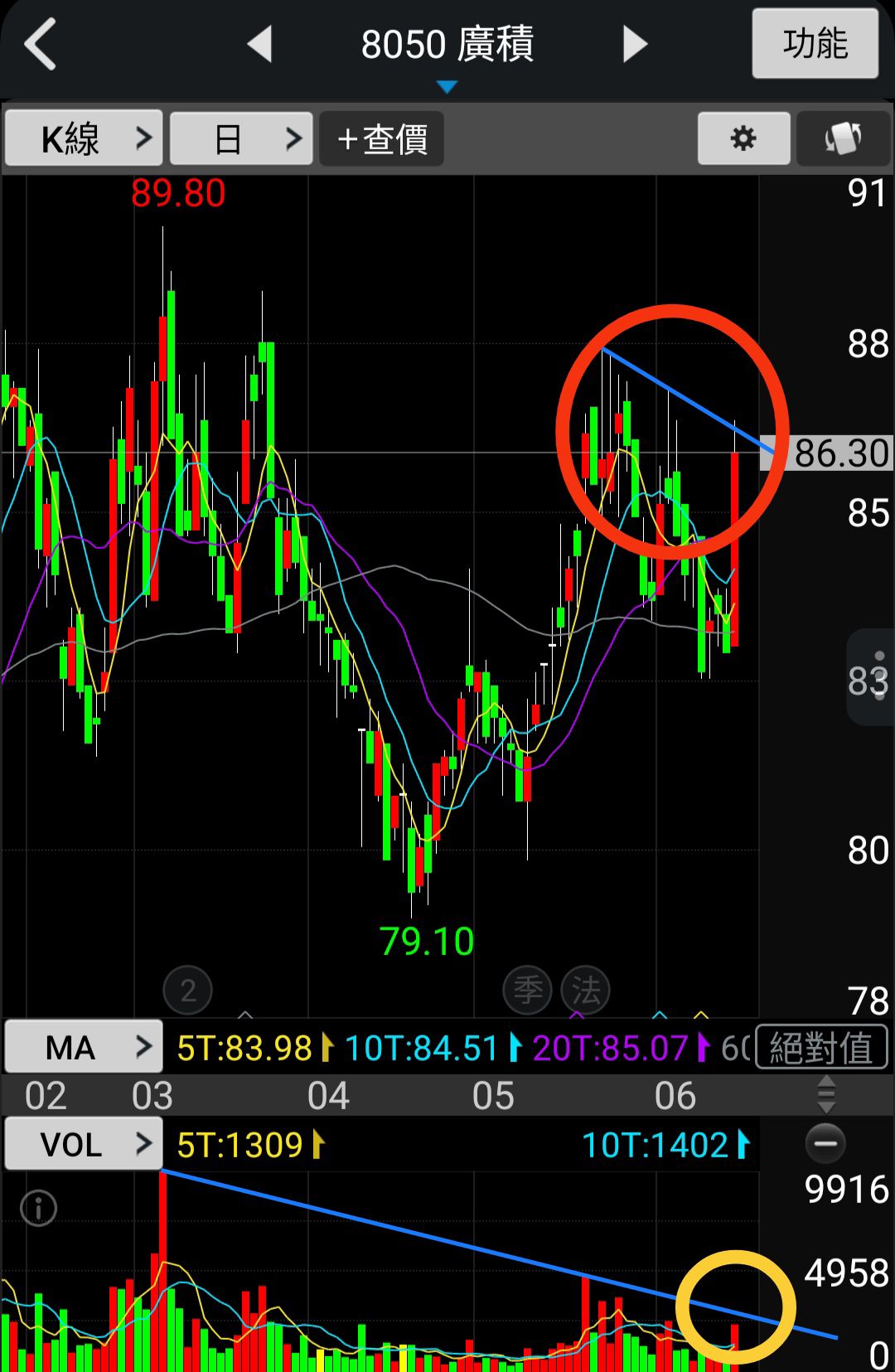
Task: Open the VOL indicator selector
Action: click(84, 1144)
